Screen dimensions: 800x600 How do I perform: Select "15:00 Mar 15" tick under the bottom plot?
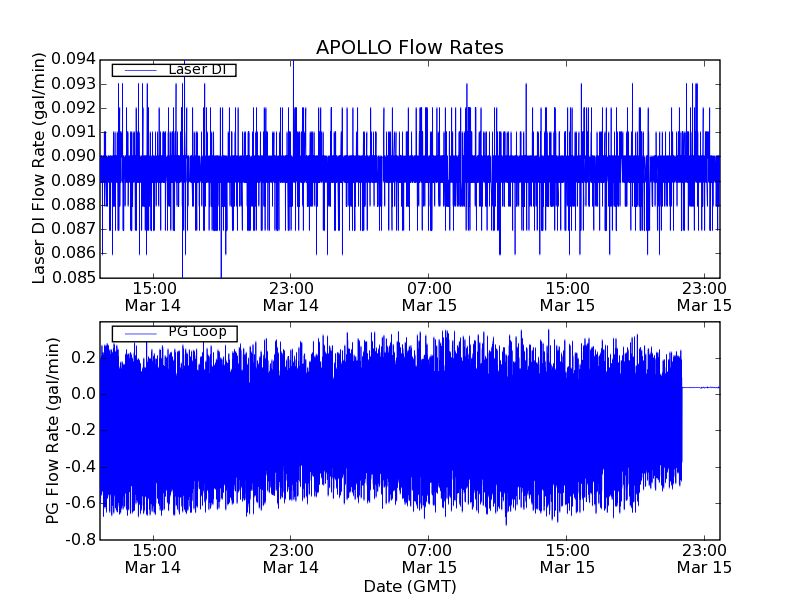click(x=567, y=558)
